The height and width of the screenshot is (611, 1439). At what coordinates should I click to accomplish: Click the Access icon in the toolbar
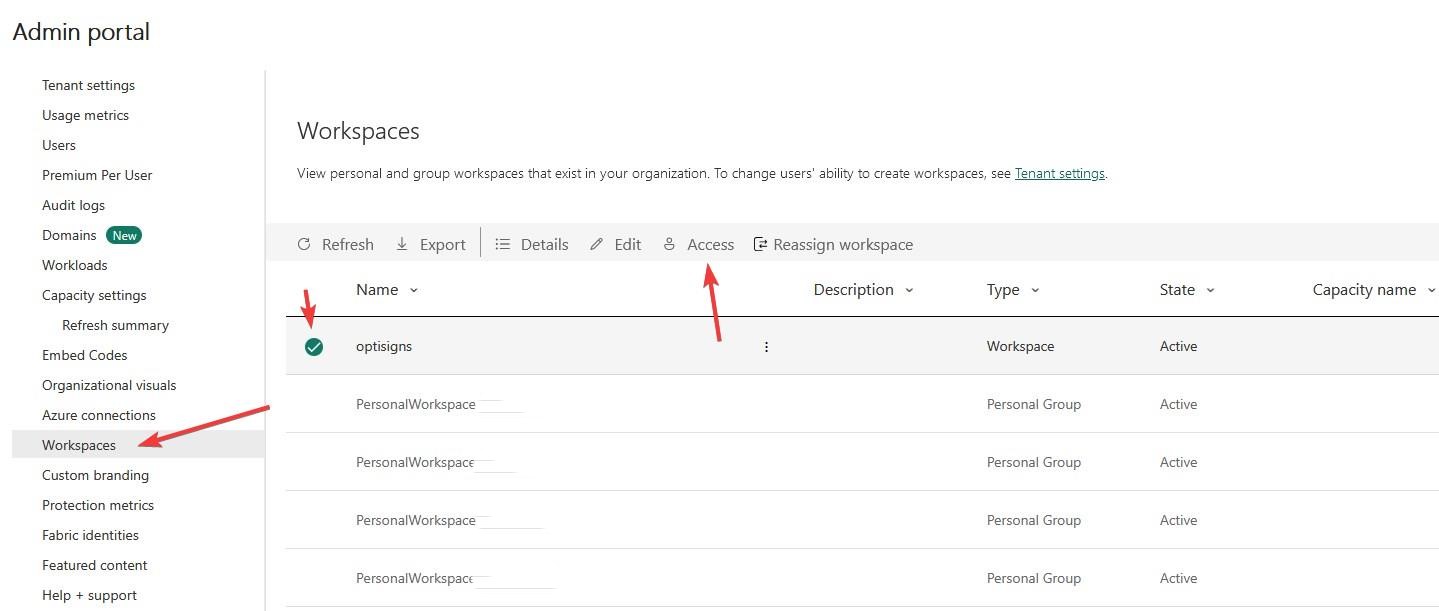click(x=669, y=244)
